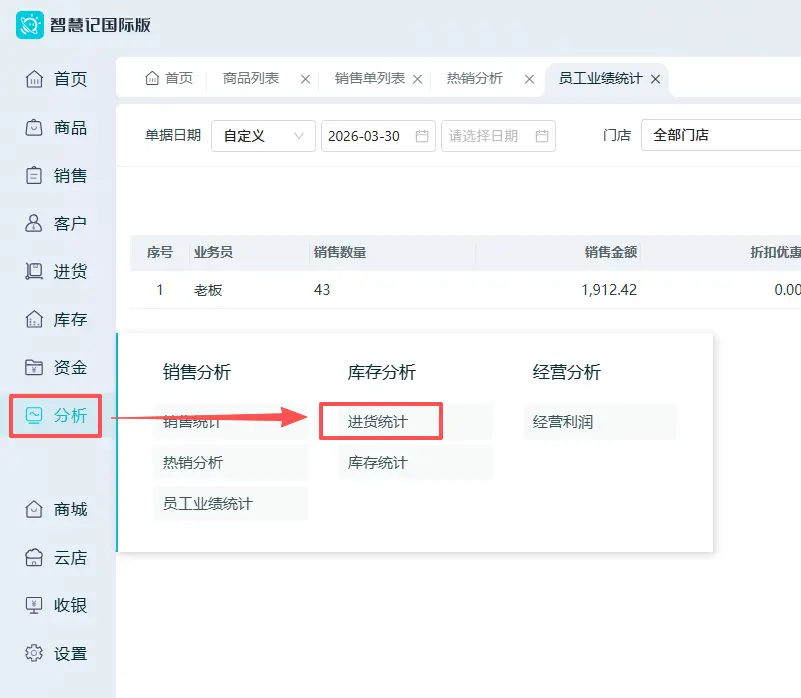Select 进货 in the sidebar
This screenshot has width=801, height=698.
[x=56, y=271]
